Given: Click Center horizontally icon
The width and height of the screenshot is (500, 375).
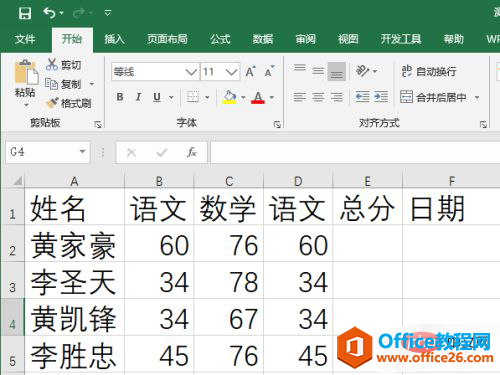Looking at the screenshot, I should click(318, 97).
